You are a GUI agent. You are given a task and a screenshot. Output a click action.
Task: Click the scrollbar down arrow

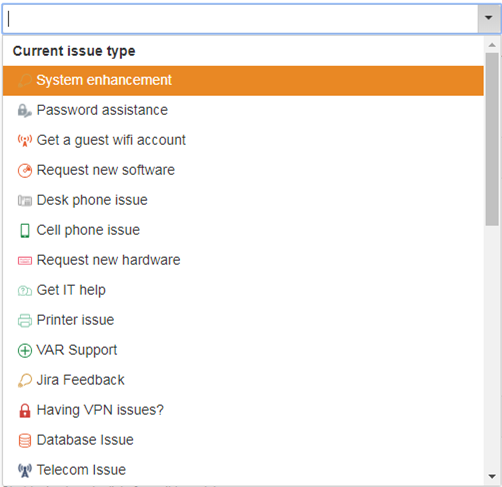pos(492,476)
